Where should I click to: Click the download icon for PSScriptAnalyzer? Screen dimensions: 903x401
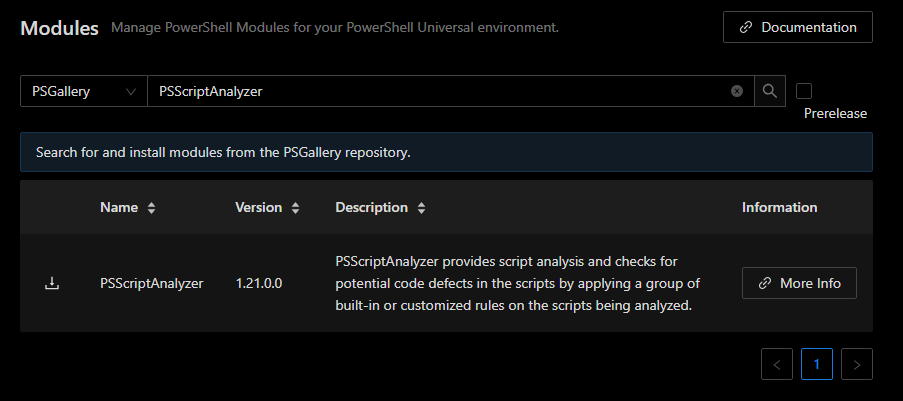52,283
